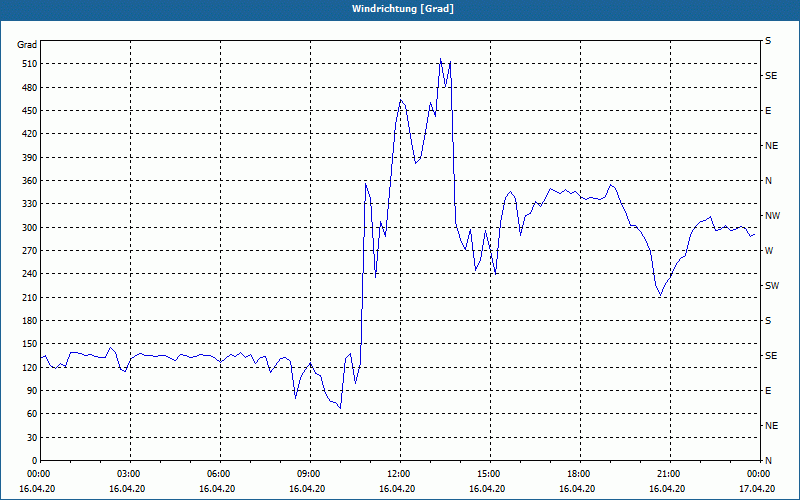Click the 420 axis tick label
800x500 pixels.
coord(30,134)
